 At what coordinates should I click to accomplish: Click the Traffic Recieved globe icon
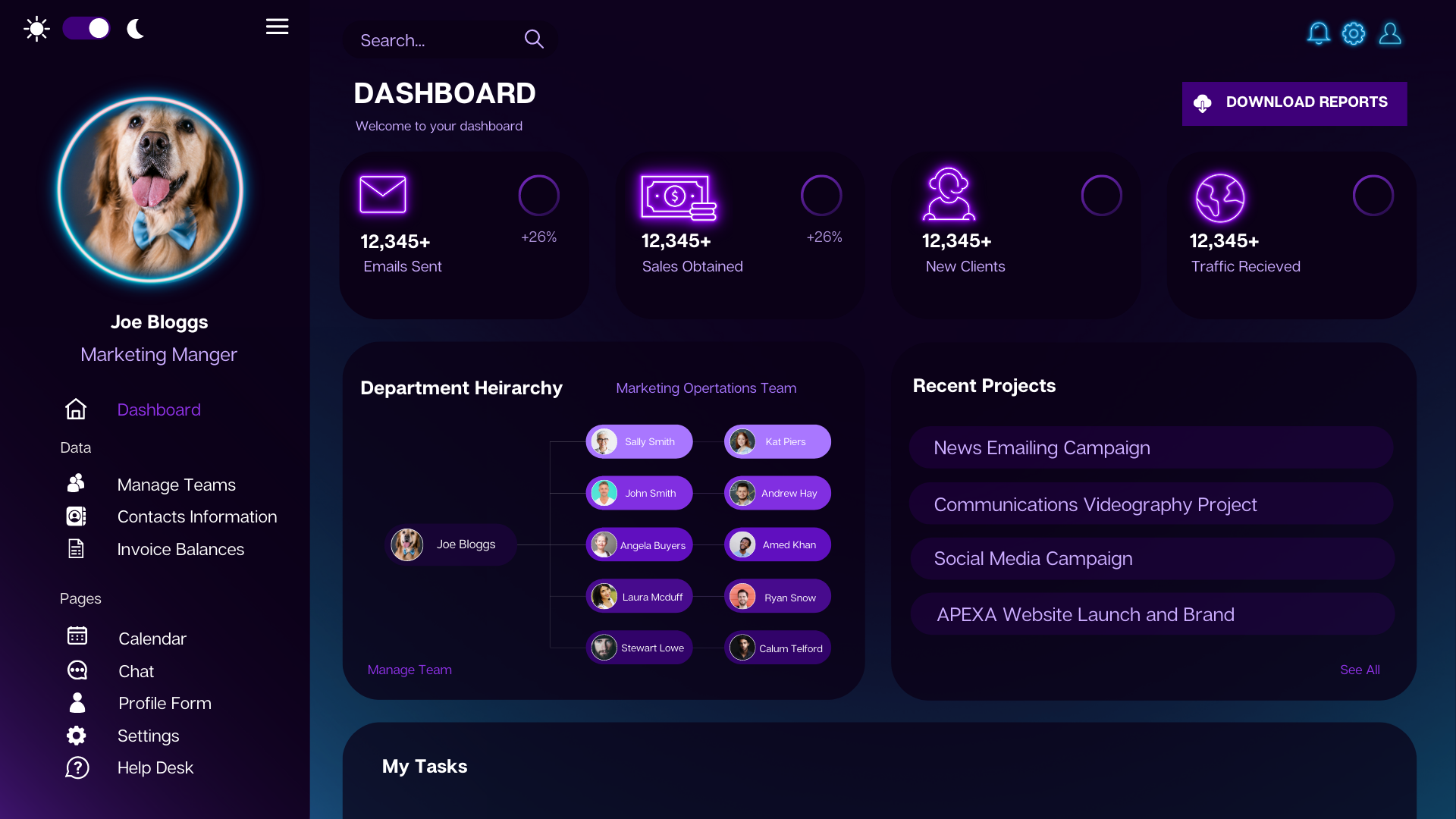(x=1220, y=198)
